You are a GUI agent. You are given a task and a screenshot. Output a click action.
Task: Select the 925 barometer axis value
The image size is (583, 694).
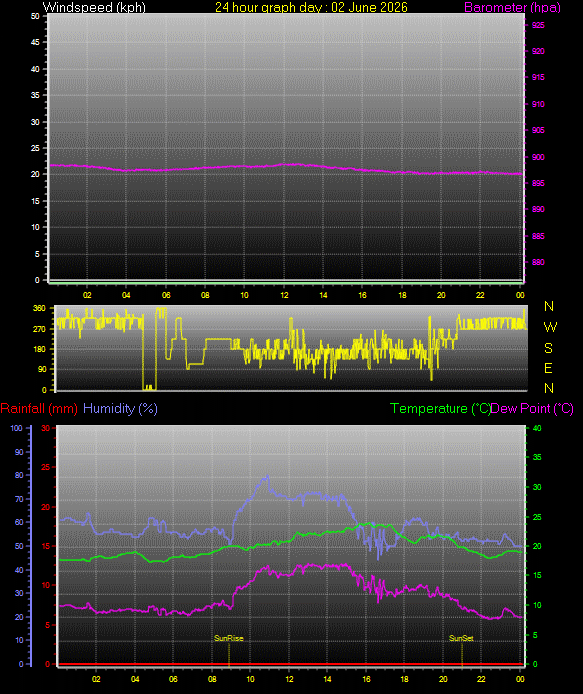[x=538, y=25]
